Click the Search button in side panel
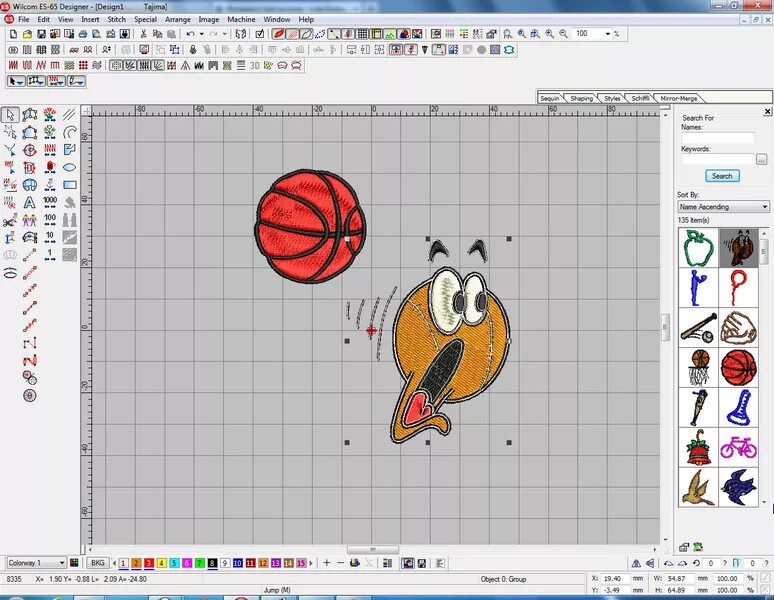This screenshot has height=600, width=774. click(722, 176)
